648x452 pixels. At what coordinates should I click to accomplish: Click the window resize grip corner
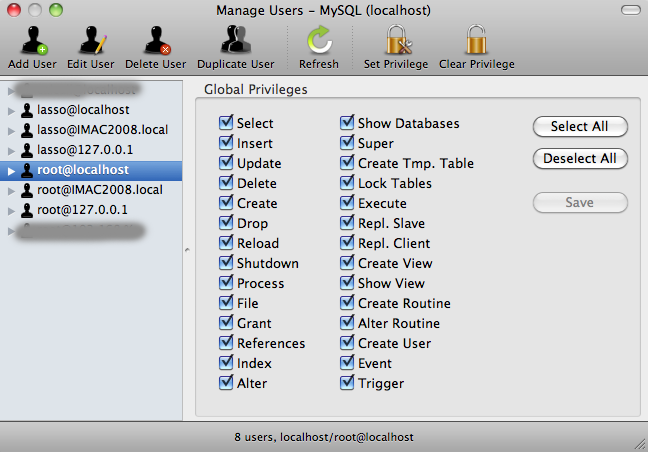click(641, 445)
